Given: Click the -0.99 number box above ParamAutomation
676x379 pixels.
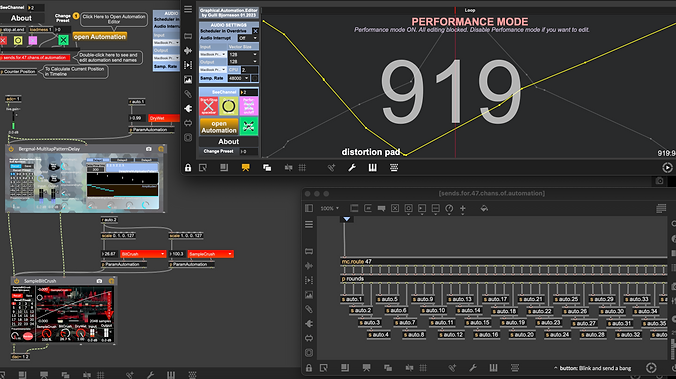Looking at the screenshot, I should coord(137,118).
